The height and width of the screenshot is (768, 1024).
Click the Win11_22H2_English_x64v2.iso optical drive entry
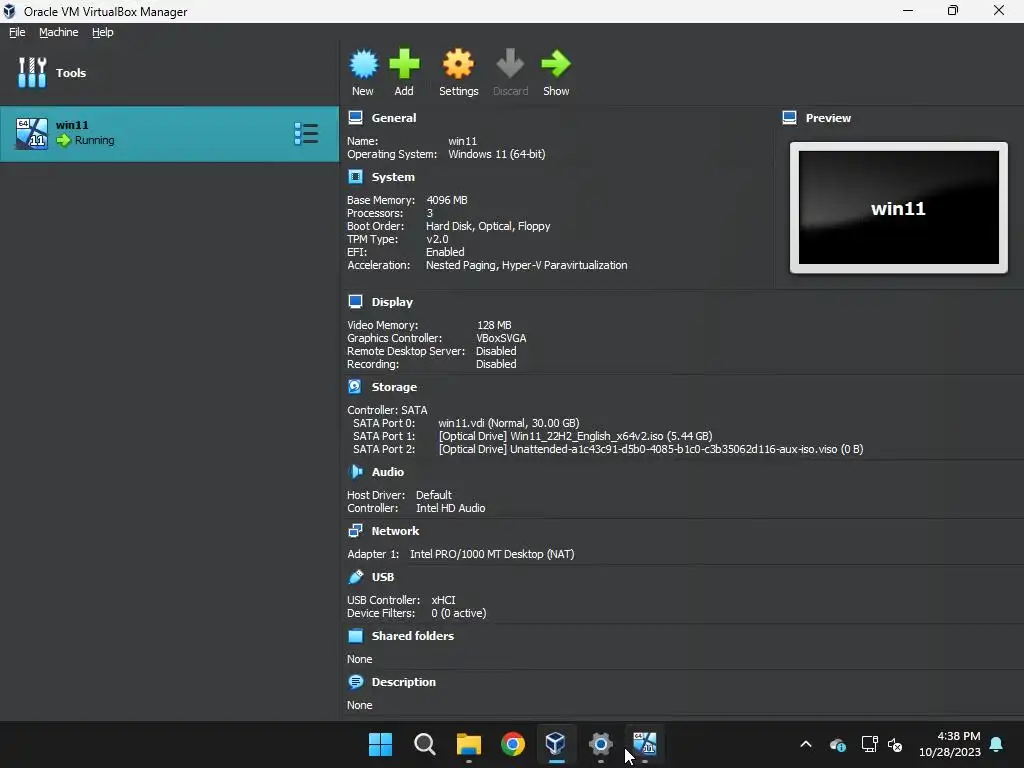pos(575,436)
